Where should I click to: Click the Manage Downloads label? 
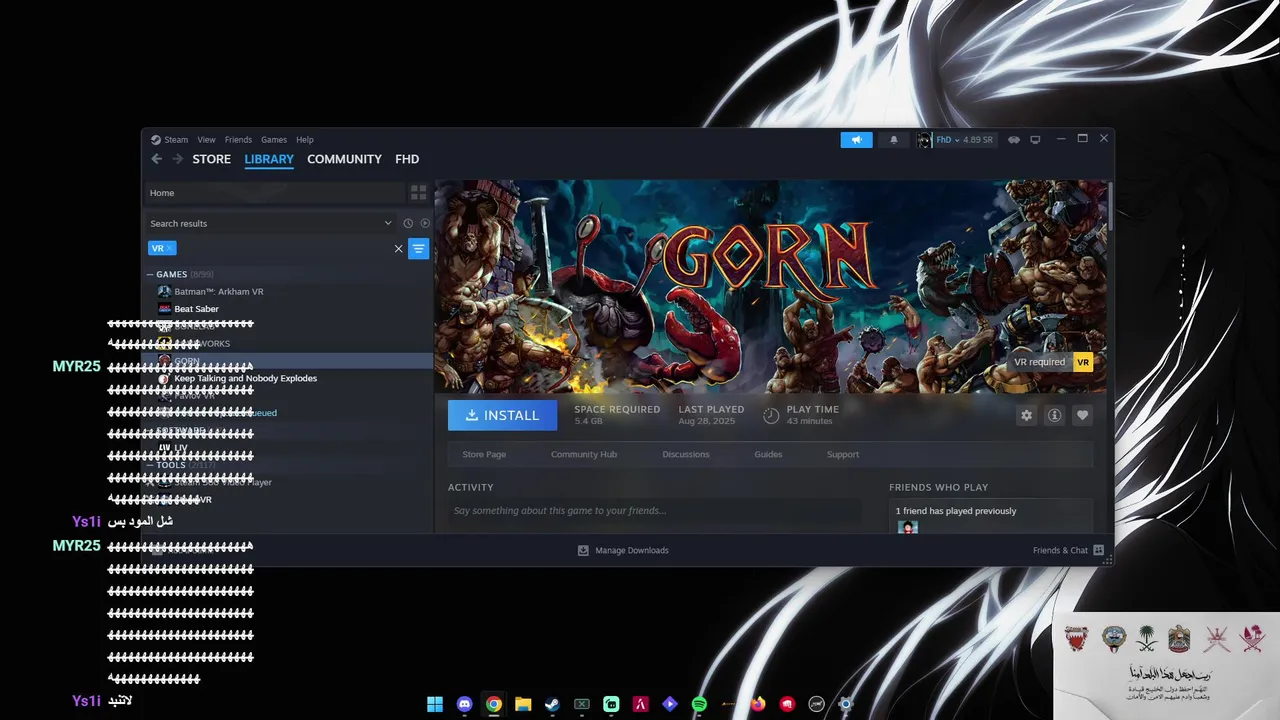(x=632, y=550)
